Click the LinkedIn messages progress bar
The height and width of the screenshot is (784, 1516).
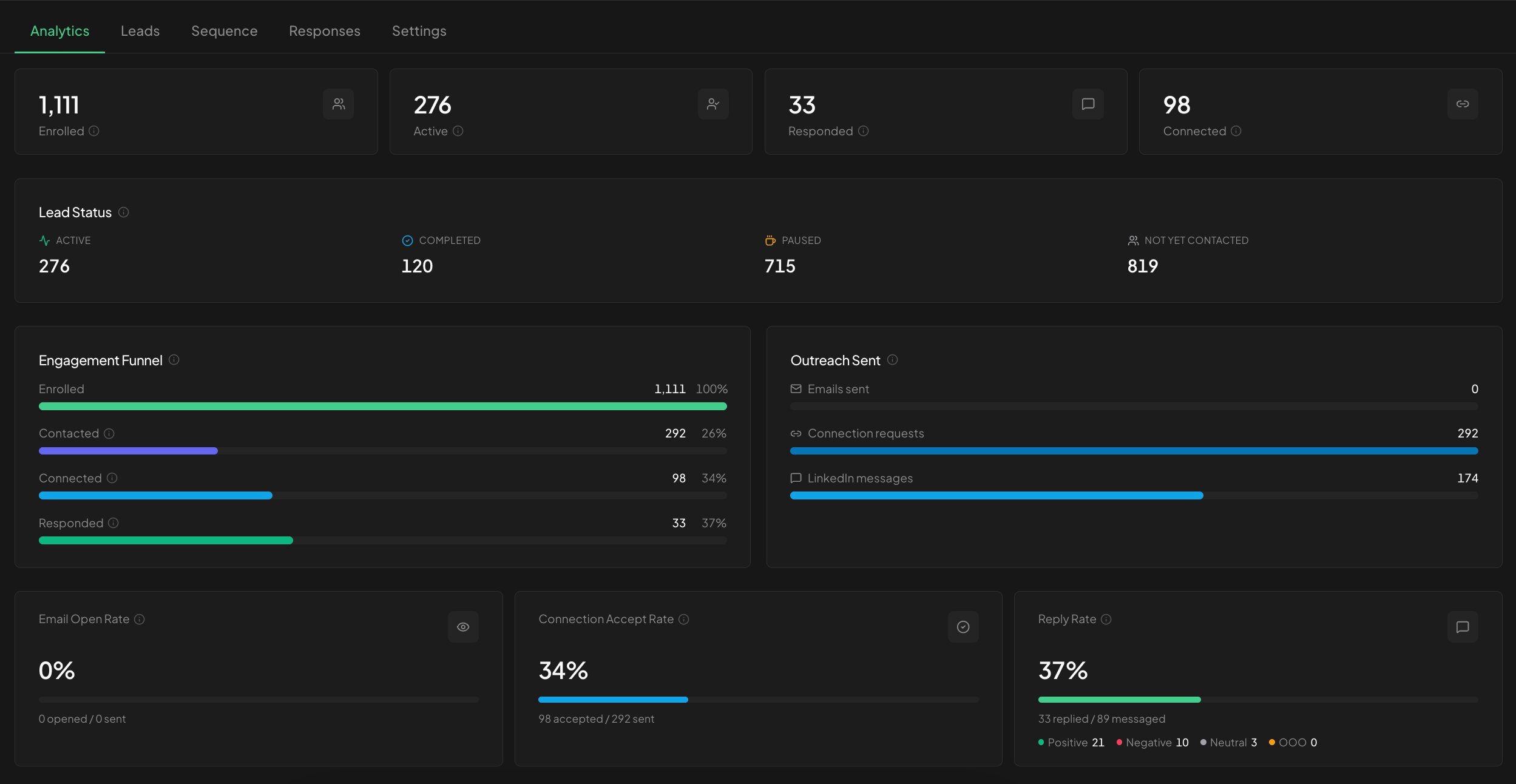coord(1134,496)
